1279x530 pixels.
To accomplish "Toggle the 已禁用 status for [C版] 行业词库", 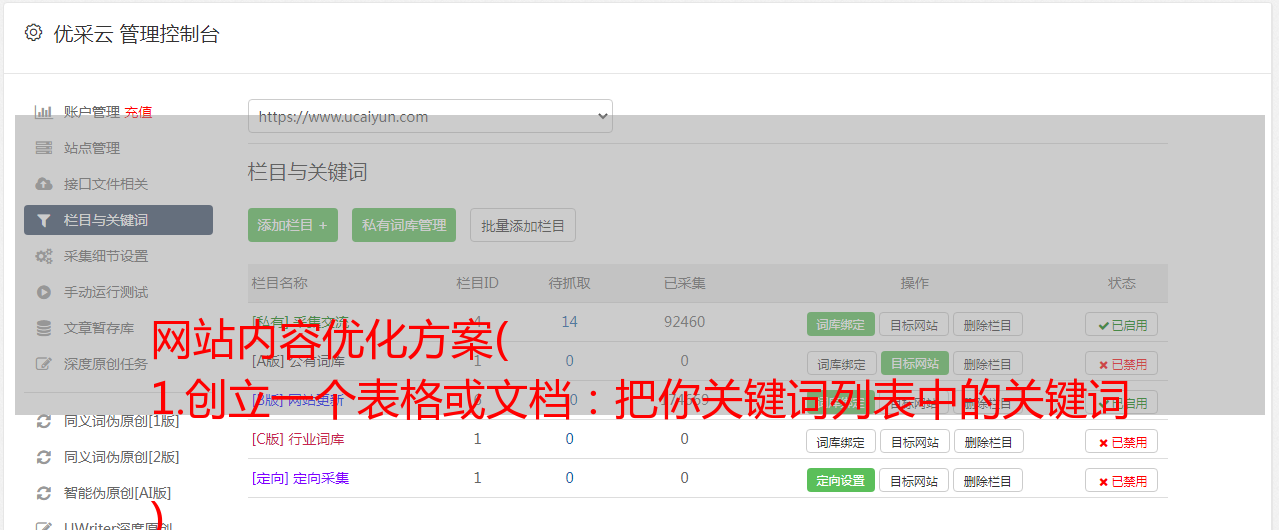I will tap(1121, 441).
